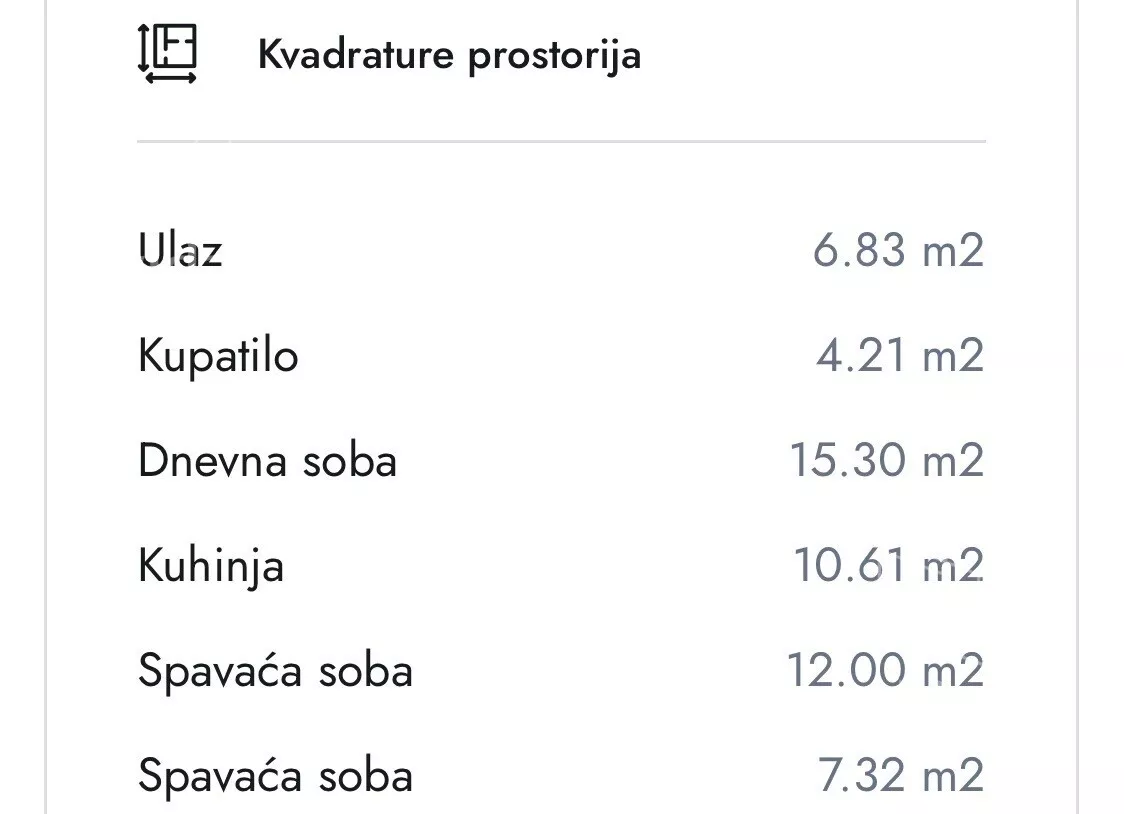The image size is (1124, 814).
Task: Click the Kuhinja room name
Action: (212, 565)
